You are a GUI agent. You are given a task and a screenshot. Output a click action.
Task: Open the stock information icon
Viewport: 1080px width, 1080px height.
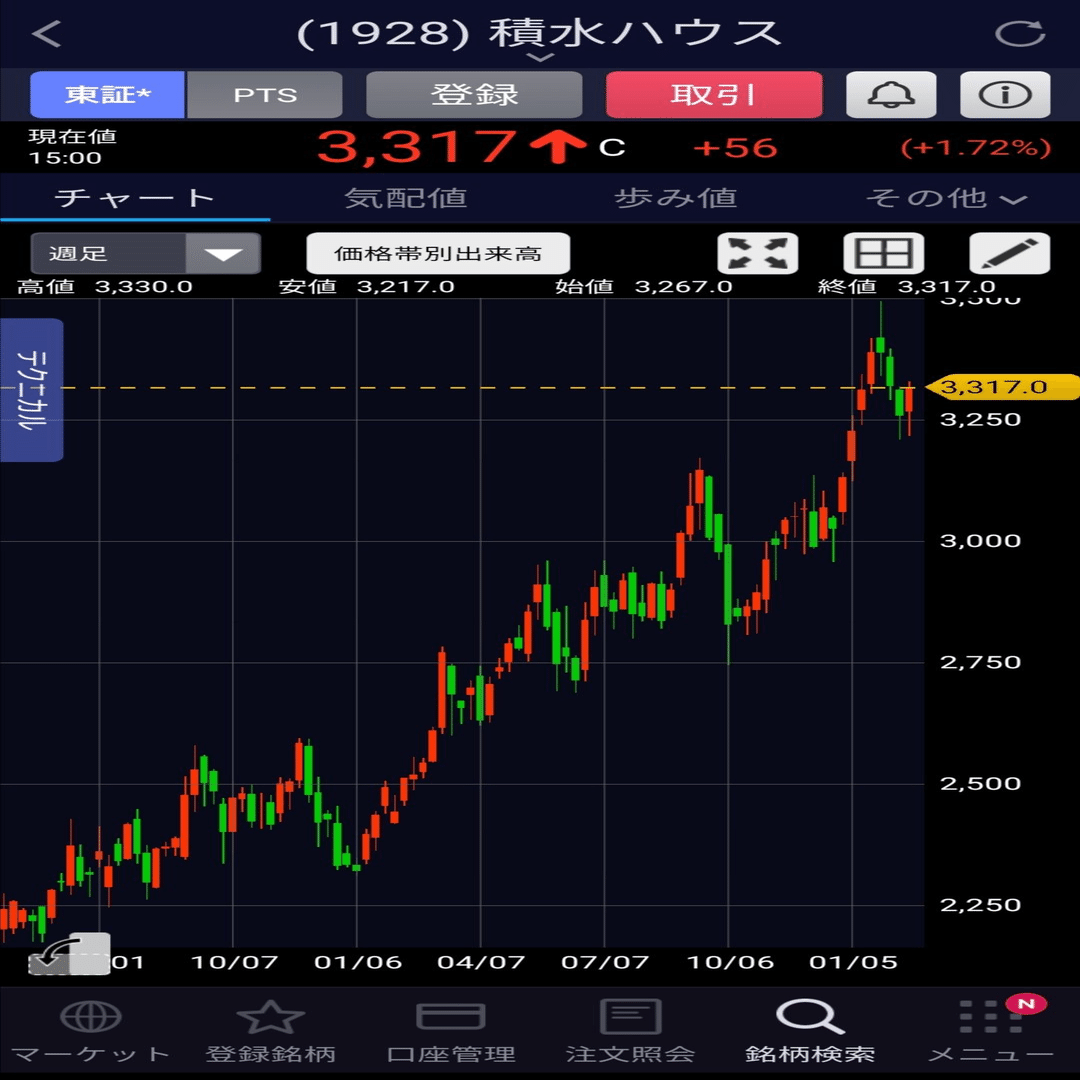point(1005,94)
